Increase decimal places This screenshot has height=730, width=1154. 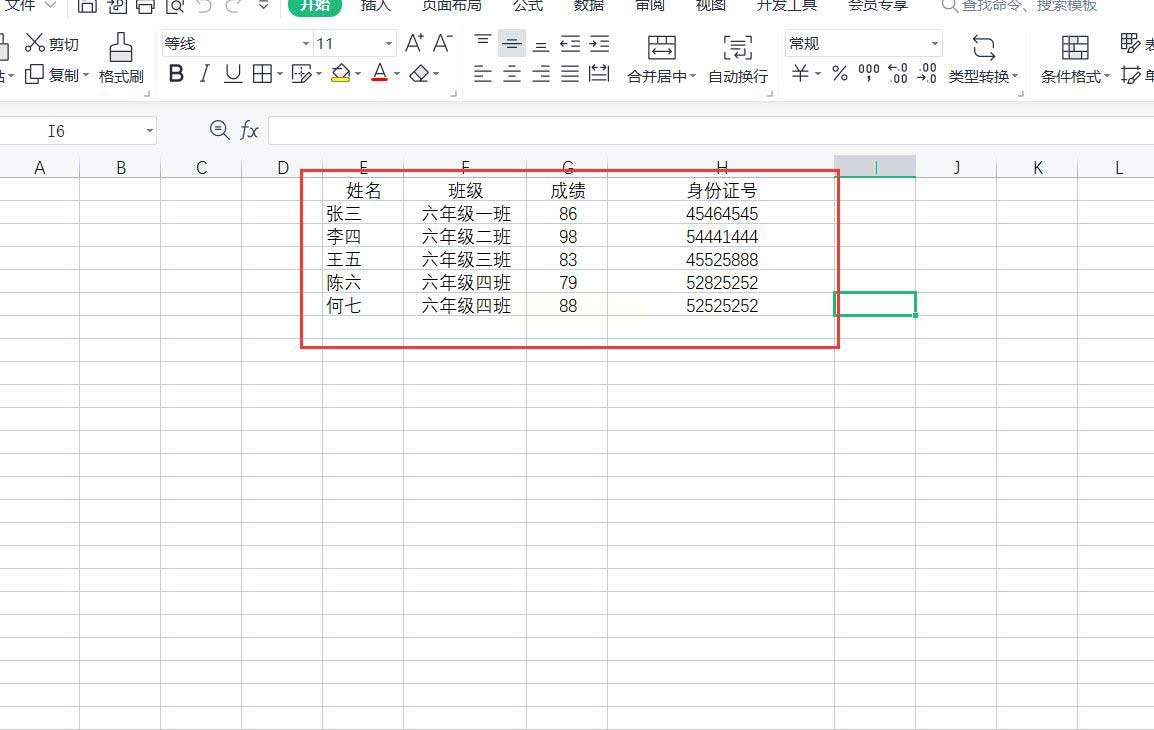pyautogui.click(x=898, y=74)
